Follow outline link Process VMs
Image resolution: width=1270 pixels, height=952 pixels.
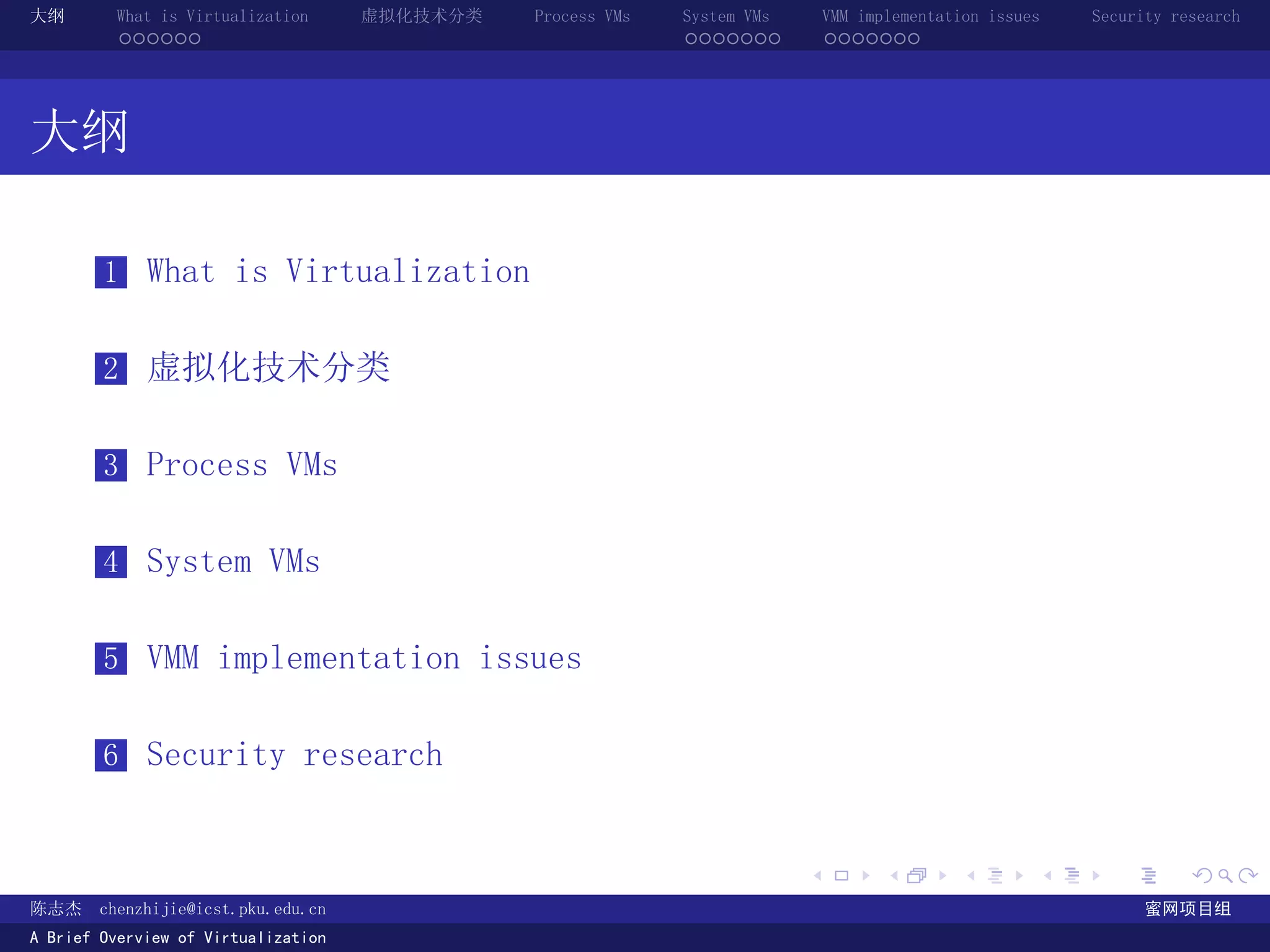242,465
